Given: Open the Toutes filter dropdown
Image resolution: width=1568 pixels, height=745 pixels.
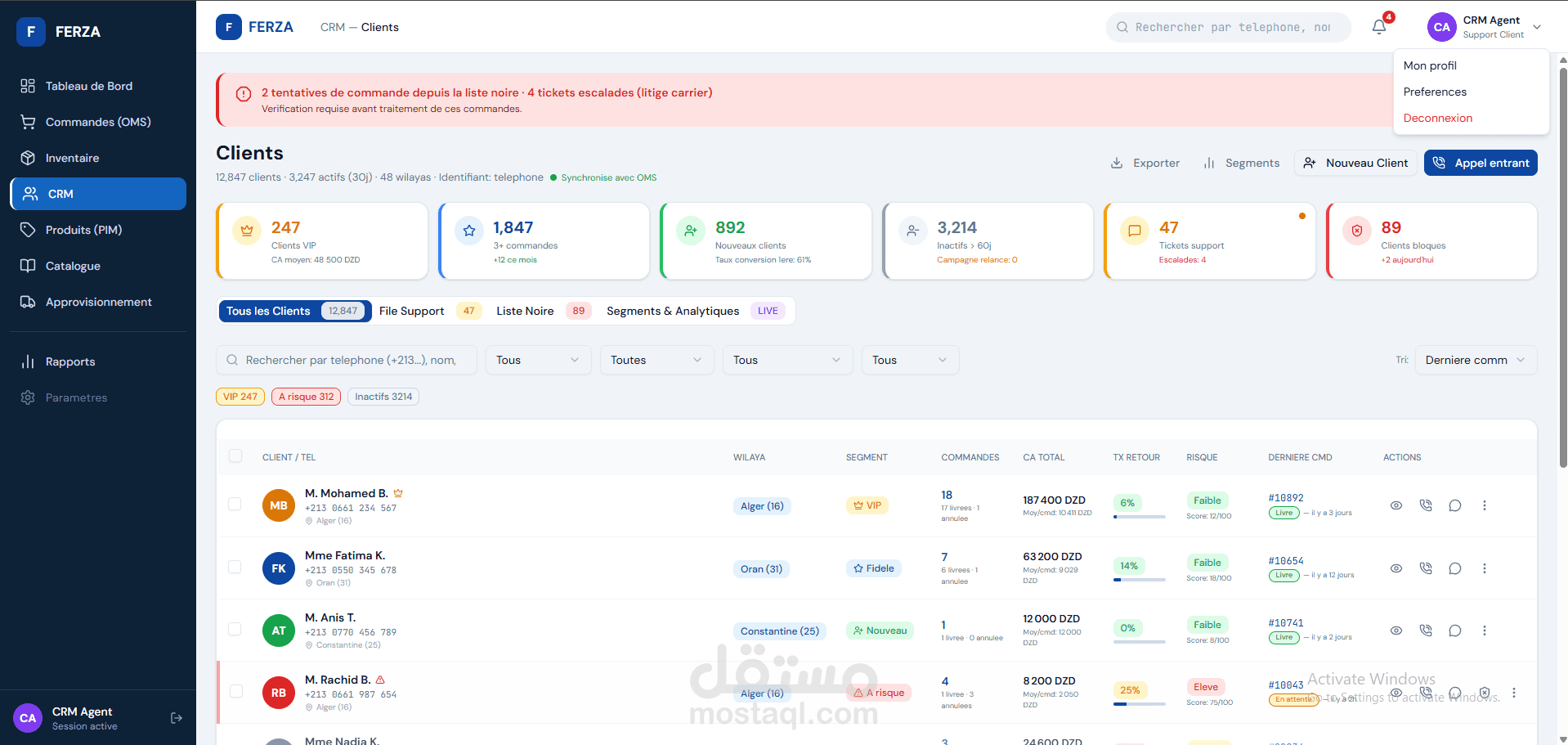Looking at the screenshot, I should (x=656, y=360).
